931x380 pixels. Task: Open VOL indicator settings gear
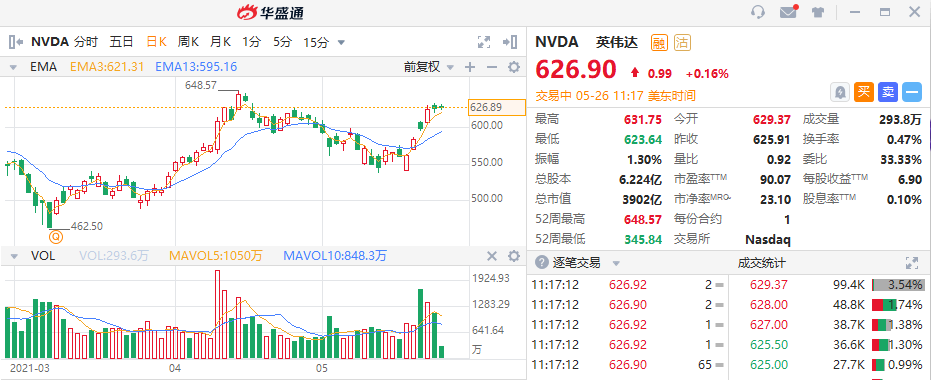tap(514, 256)
